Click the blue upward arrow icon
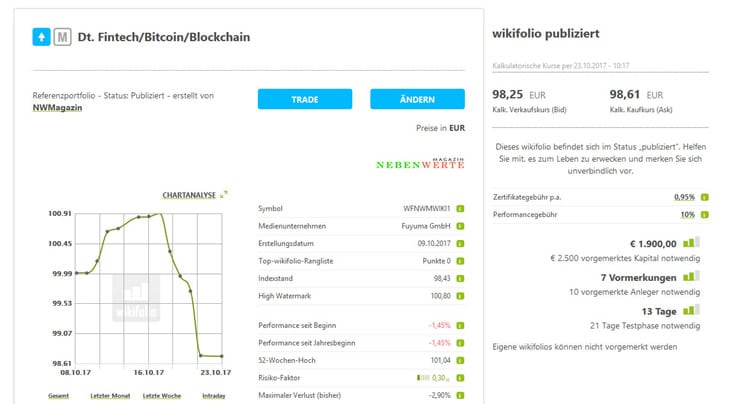The image size is (748, 404). [42, 37]
